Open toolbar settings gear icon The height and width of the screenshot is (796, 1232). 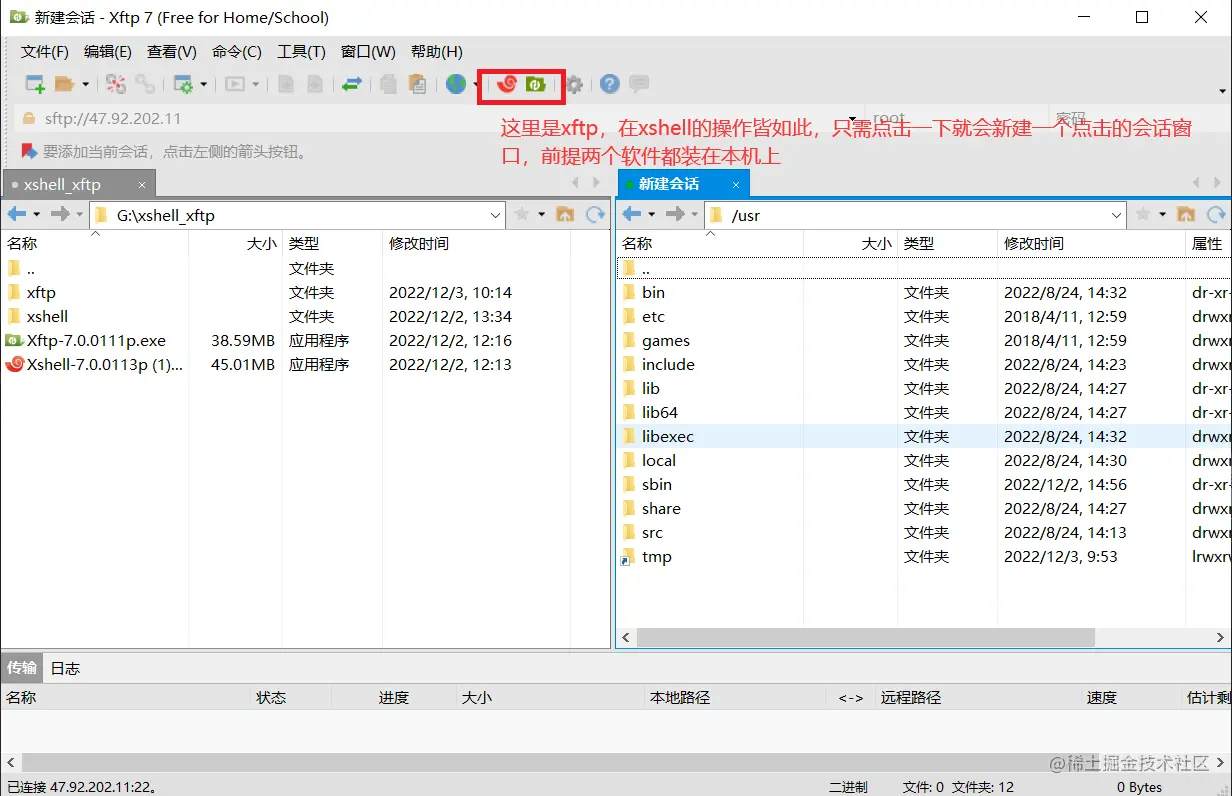(573, 85)
